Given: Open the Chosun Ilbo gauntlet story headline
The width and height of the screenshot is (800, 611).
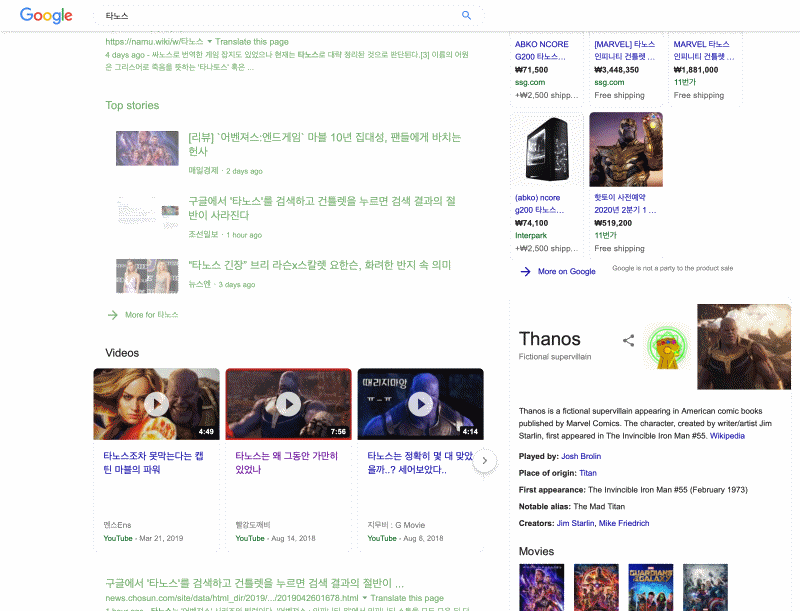Looking at the screenshot, I should pyautogui.click(x=321, y=208).
